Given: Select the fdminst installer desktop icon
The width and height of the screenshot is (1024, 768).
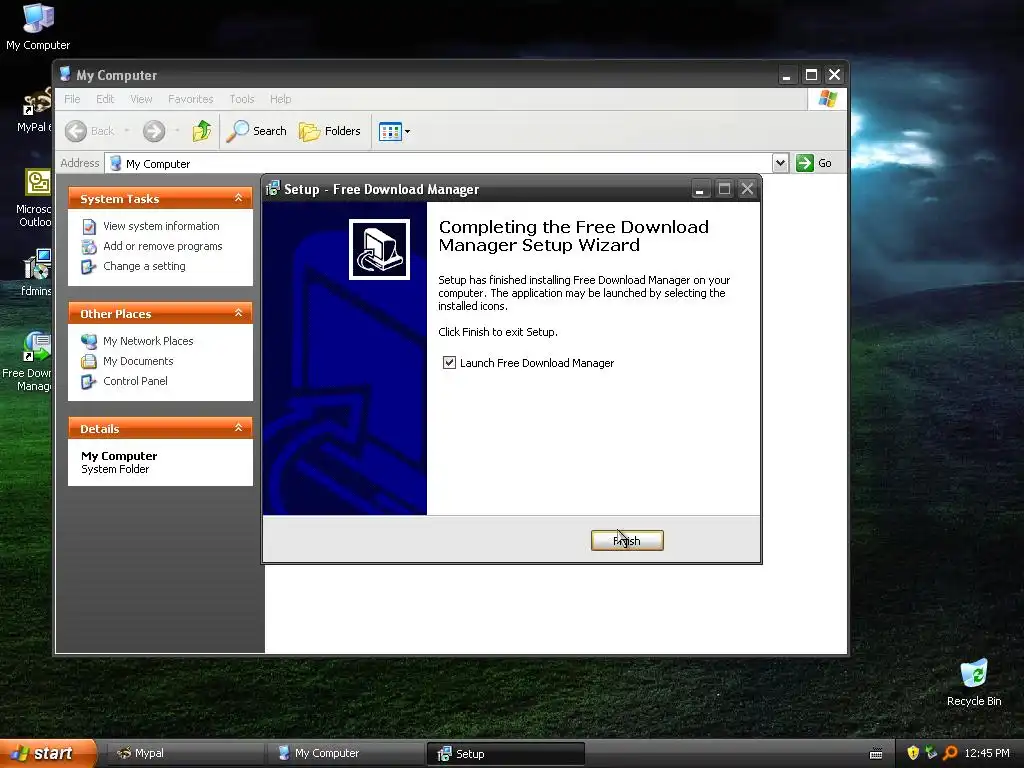Looking at the screenshot, I should click(37, 264).
